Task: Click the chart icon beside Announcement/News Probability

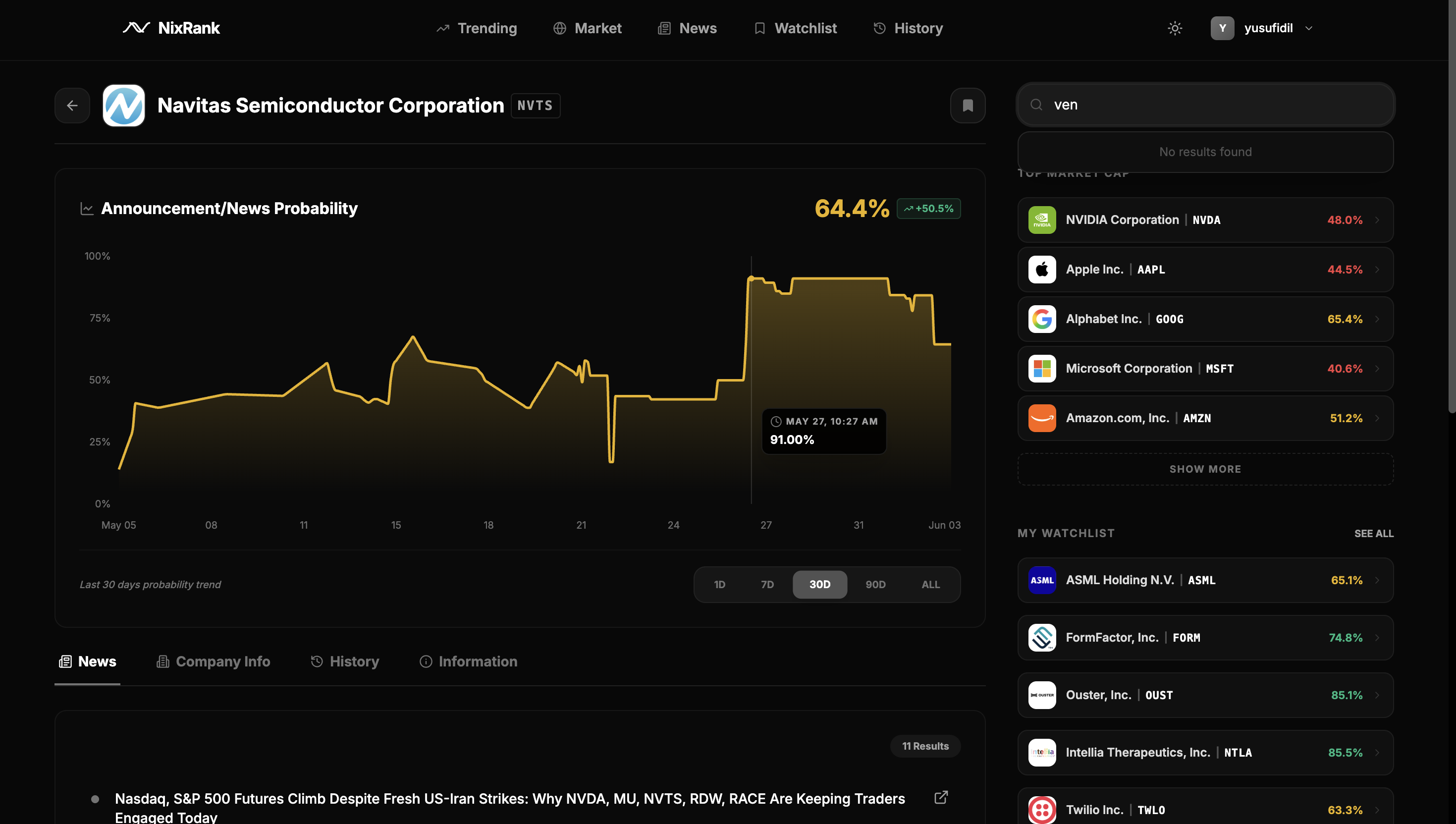Action: click(87, 209)
